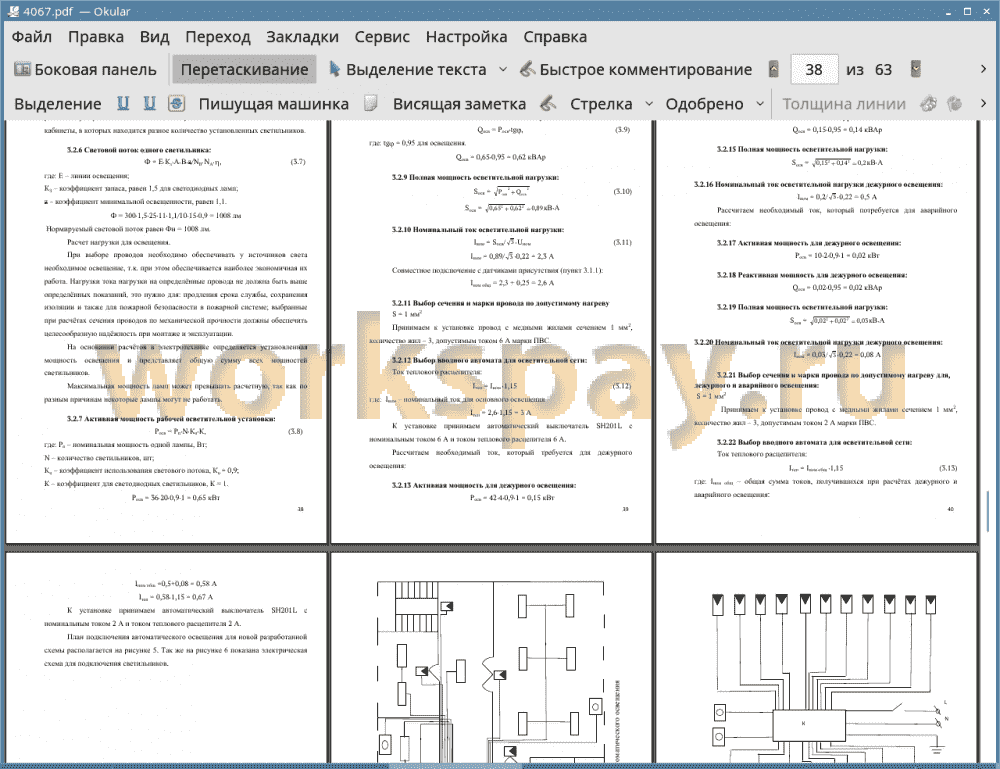Close the Okular window
1000x769 pixels.
[985, 11]
